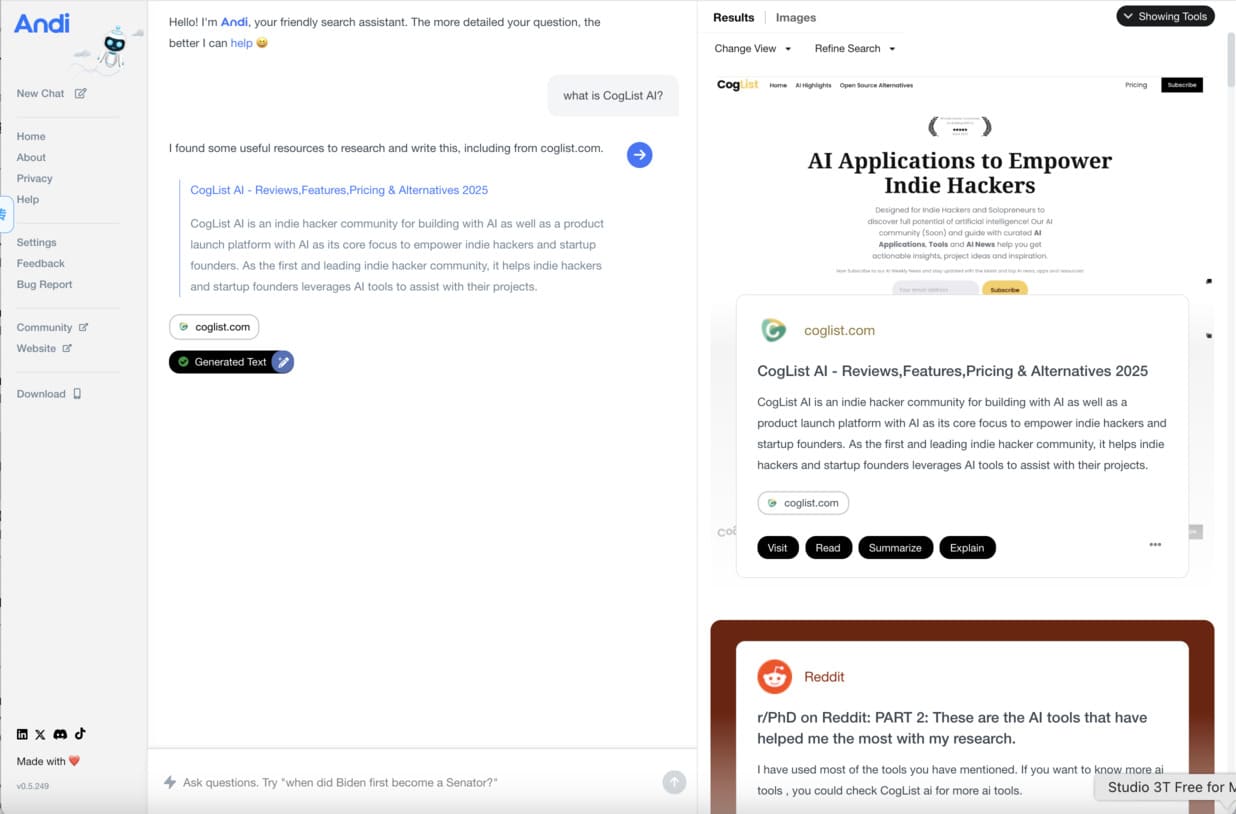Image resolution: width=1236 pixels, height=814 pixels.
Task: Click the Studio 3T Free tooltip
Action: (x=1166, y=787)
